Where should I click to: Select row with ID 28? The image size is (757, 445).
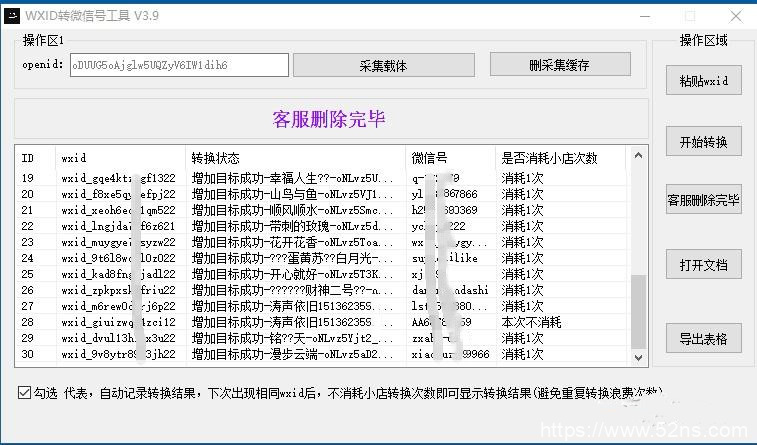321,322
